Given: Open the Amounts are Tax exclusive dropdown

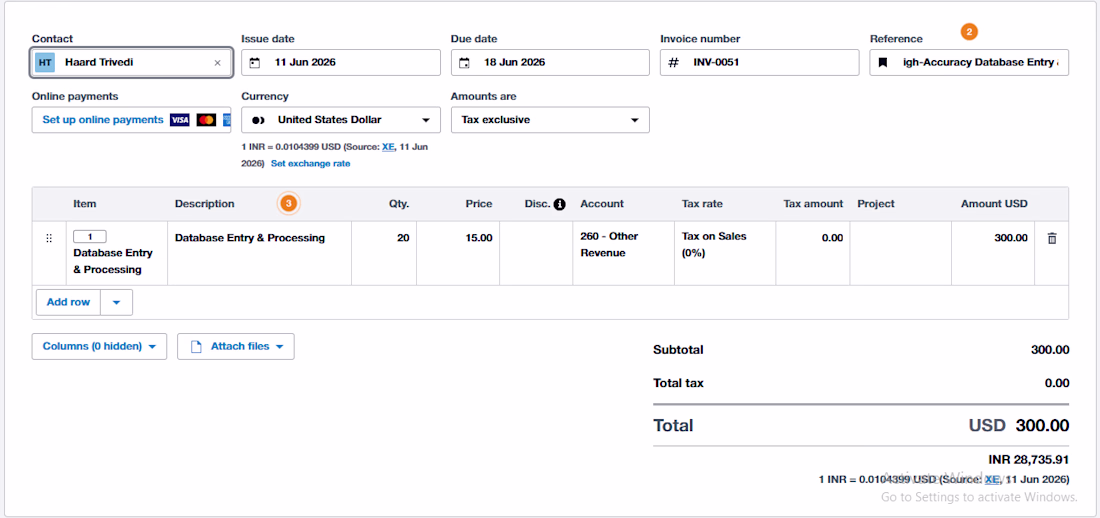Looking at the screenshot, I should (550, 120).
